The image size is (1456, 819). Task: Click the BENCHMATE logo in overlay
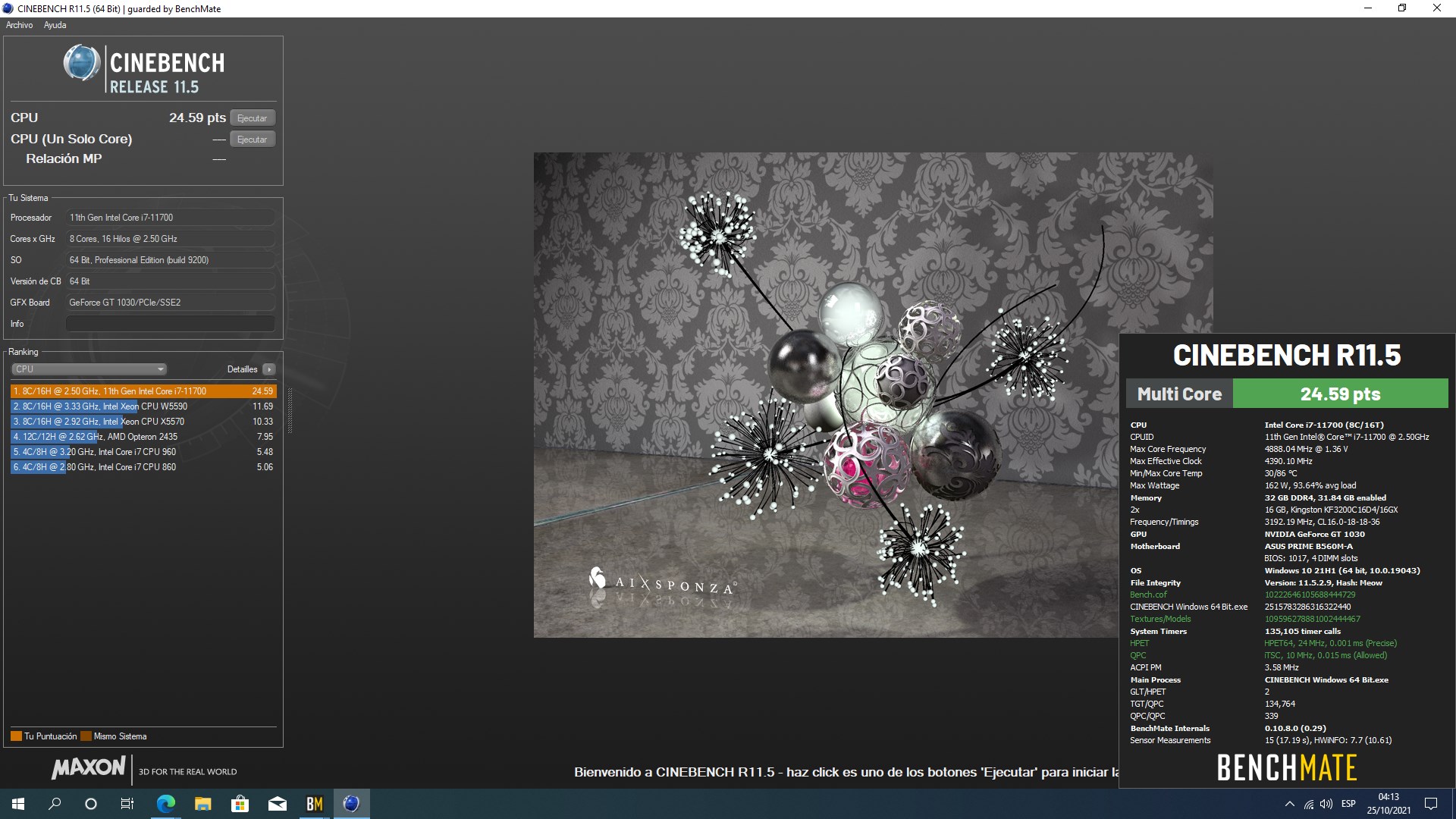1287,768
